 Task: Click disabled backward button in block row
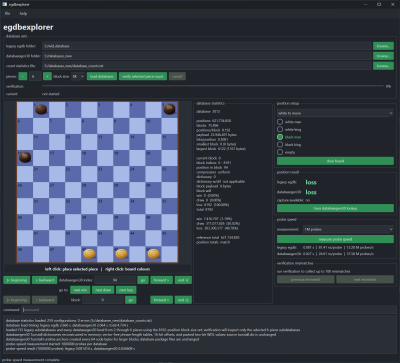click(44, 300)
